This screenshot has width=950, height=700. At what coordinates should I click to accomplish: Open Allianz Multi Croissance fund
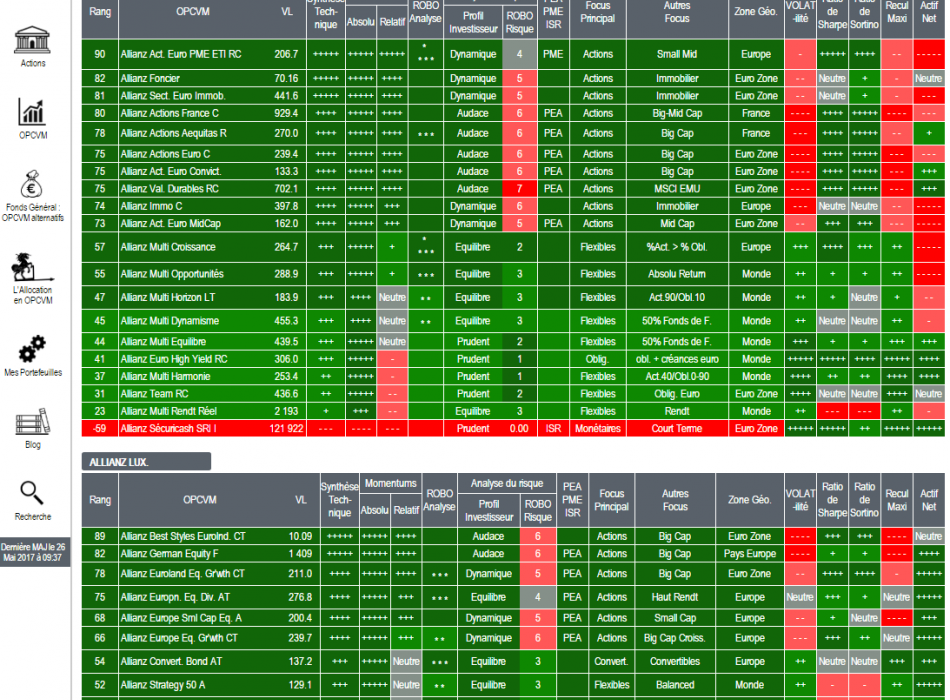[x=168, y=247]
